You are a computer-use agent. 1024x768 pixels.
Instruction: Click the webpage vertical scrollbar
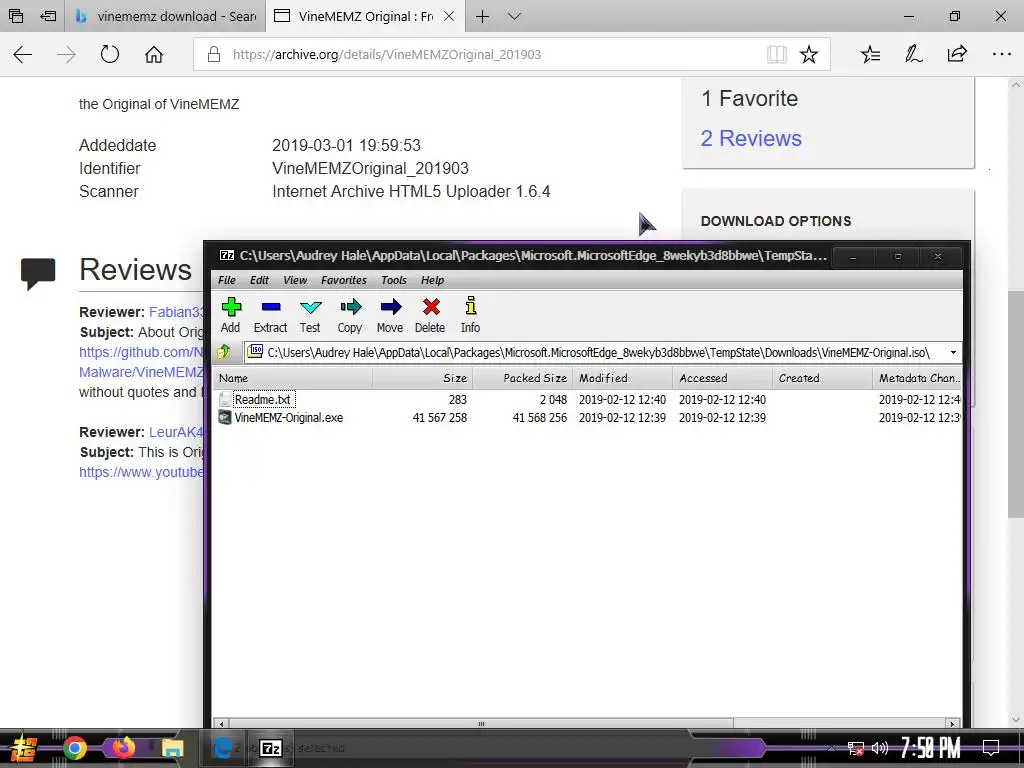(x=1016, y=404)
